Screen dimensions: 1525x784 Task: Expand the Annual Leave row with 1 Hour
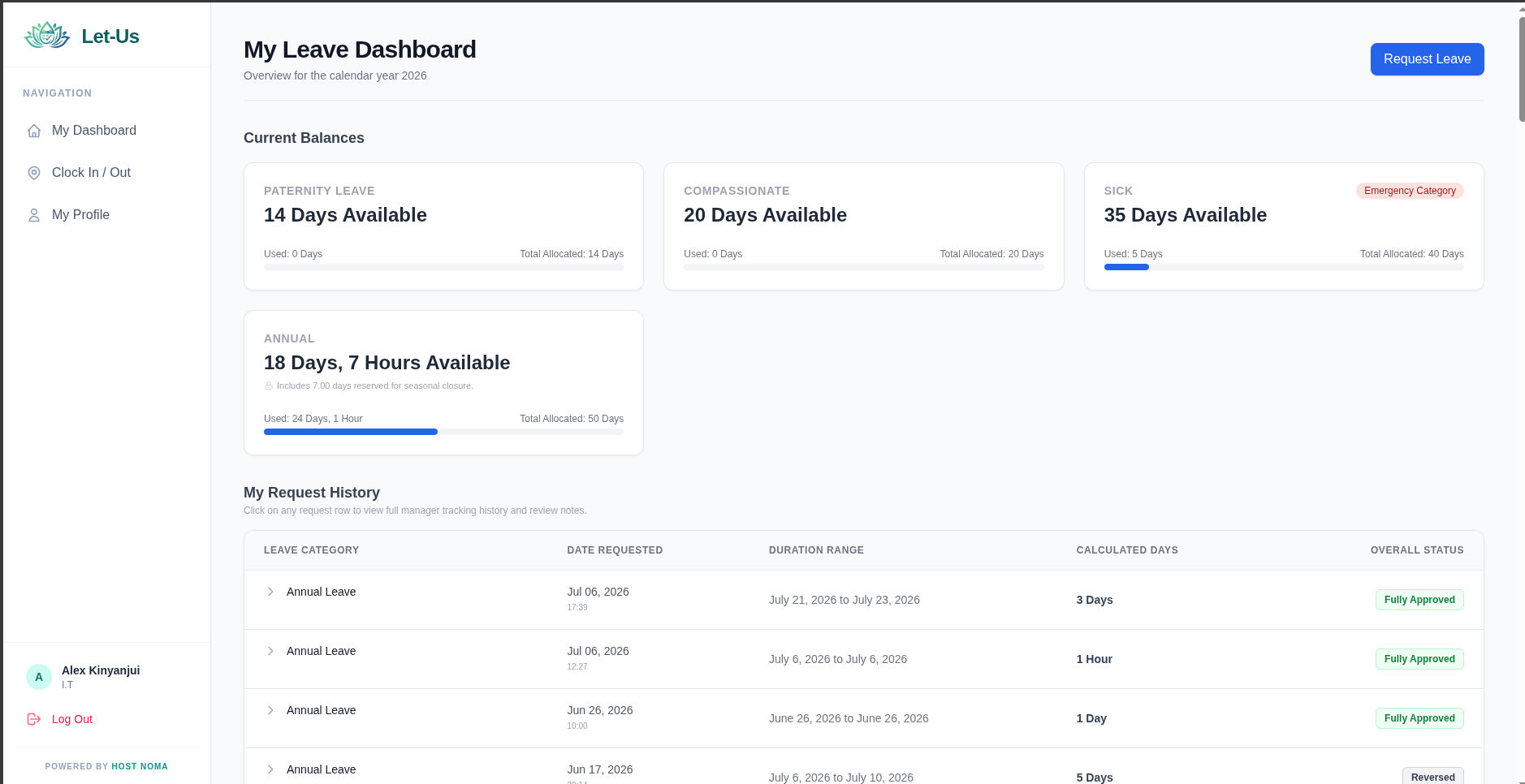pyautogui.click(x=270, y=651)
